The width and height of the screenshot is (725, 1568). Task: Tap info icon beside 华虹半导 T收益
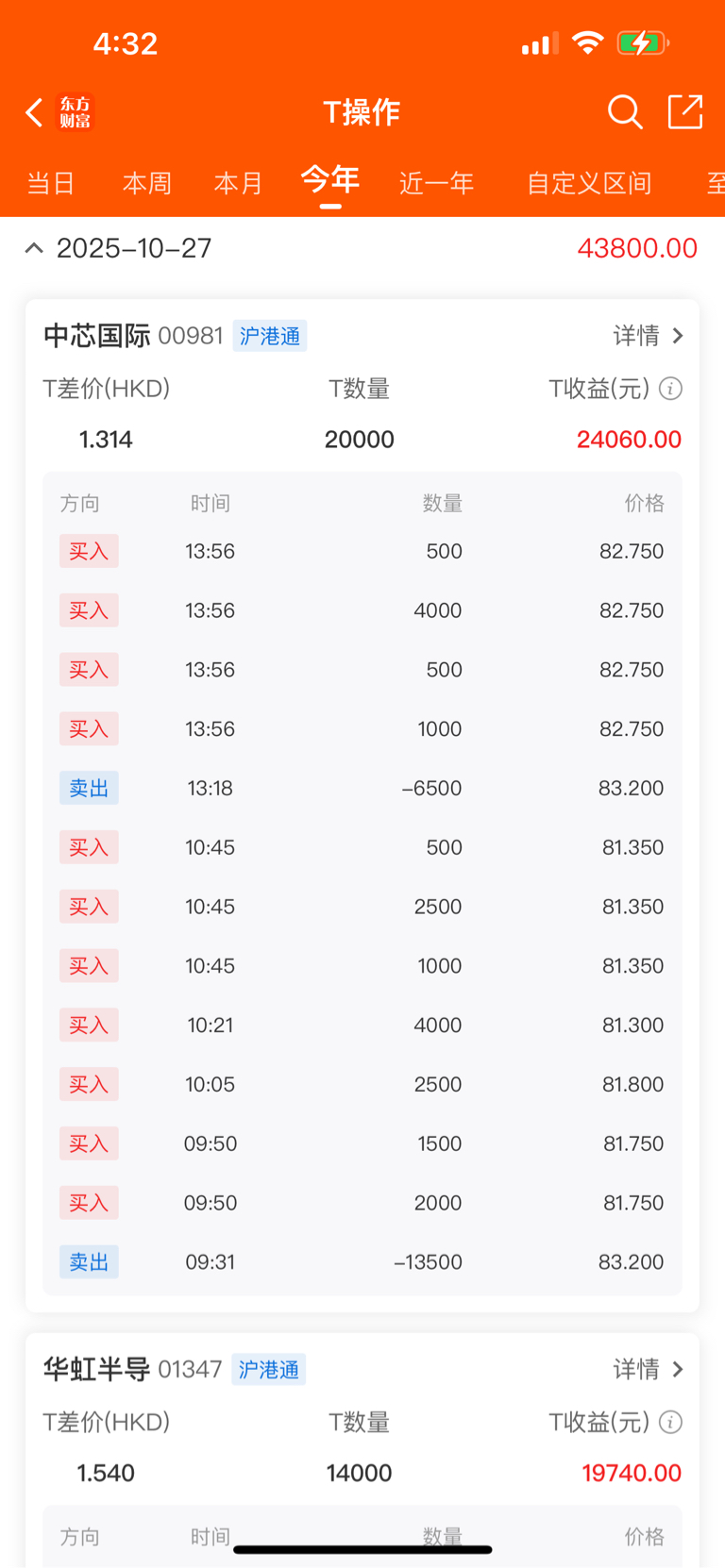[x=670, y=1422]
